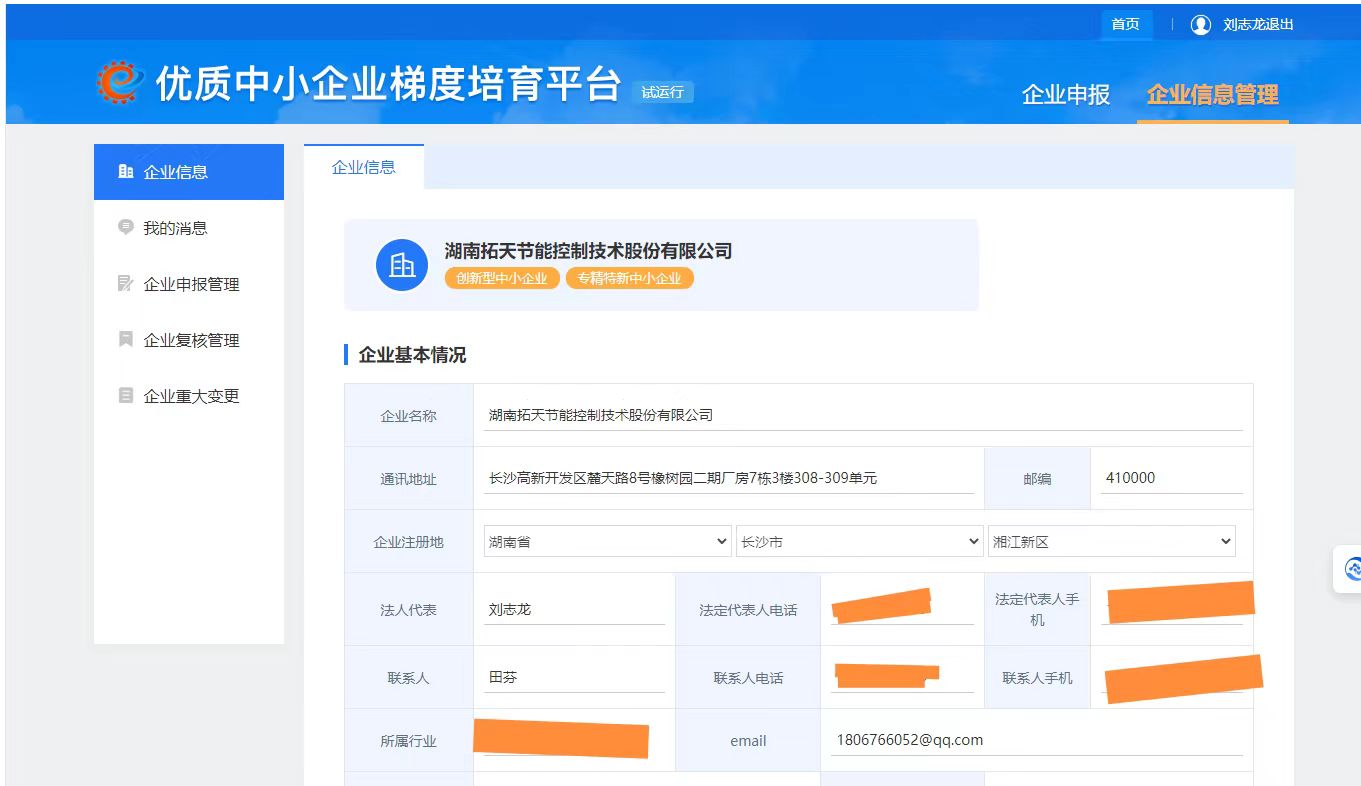Screen dimensions: 1361x786
Task: Open the 企业信息 content tab
Action: point(364,167)
